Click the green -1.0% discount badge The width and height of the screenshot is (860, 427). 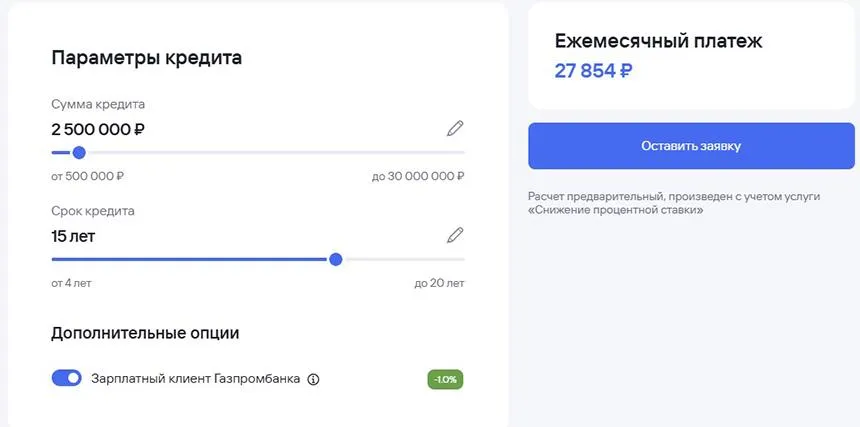pyautogui.click(x=445, y=379)
